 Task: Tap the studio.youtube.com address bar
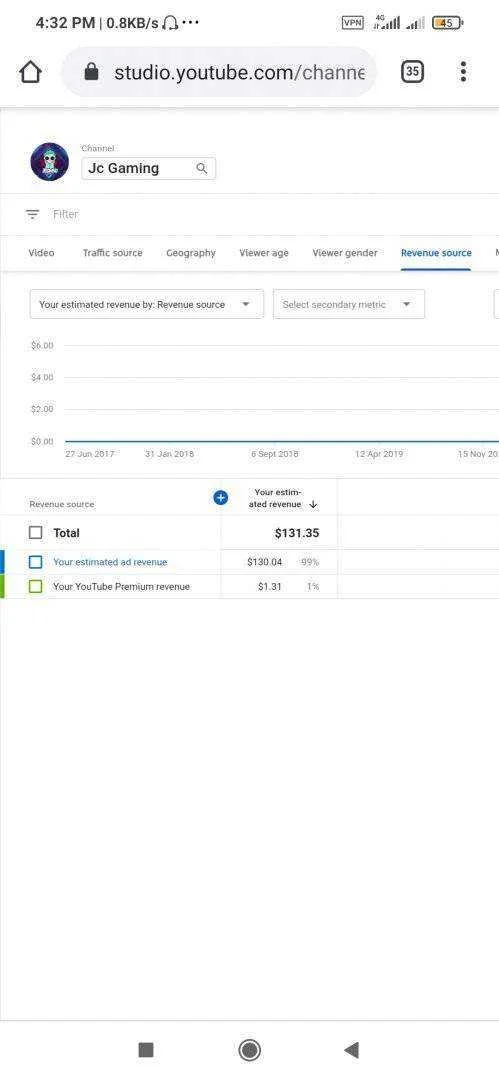coord(219,72)
